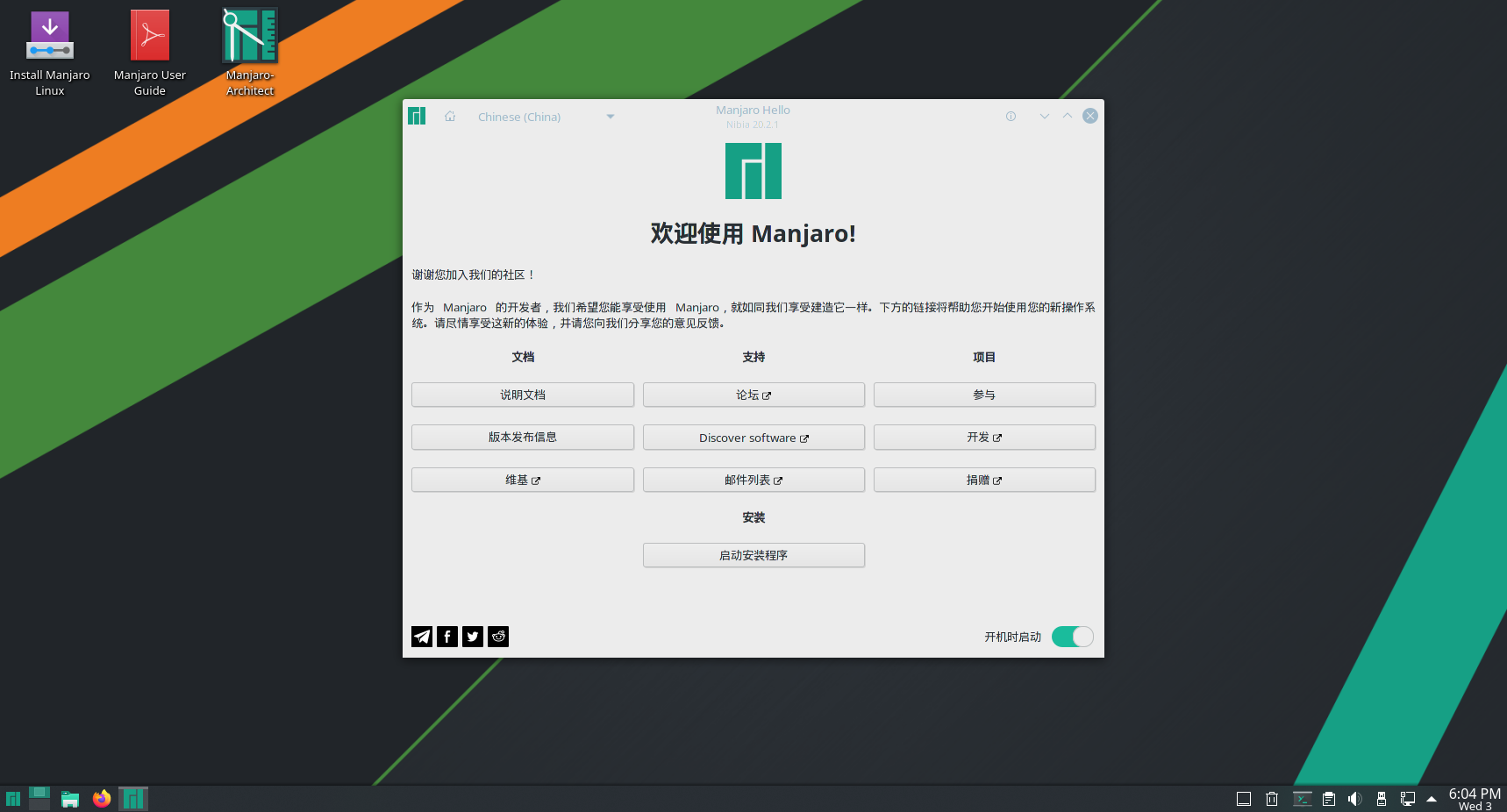The height and width of the screenshot is (812, 1507).
Task: Click the Discover software button
Action: point(753,438)
